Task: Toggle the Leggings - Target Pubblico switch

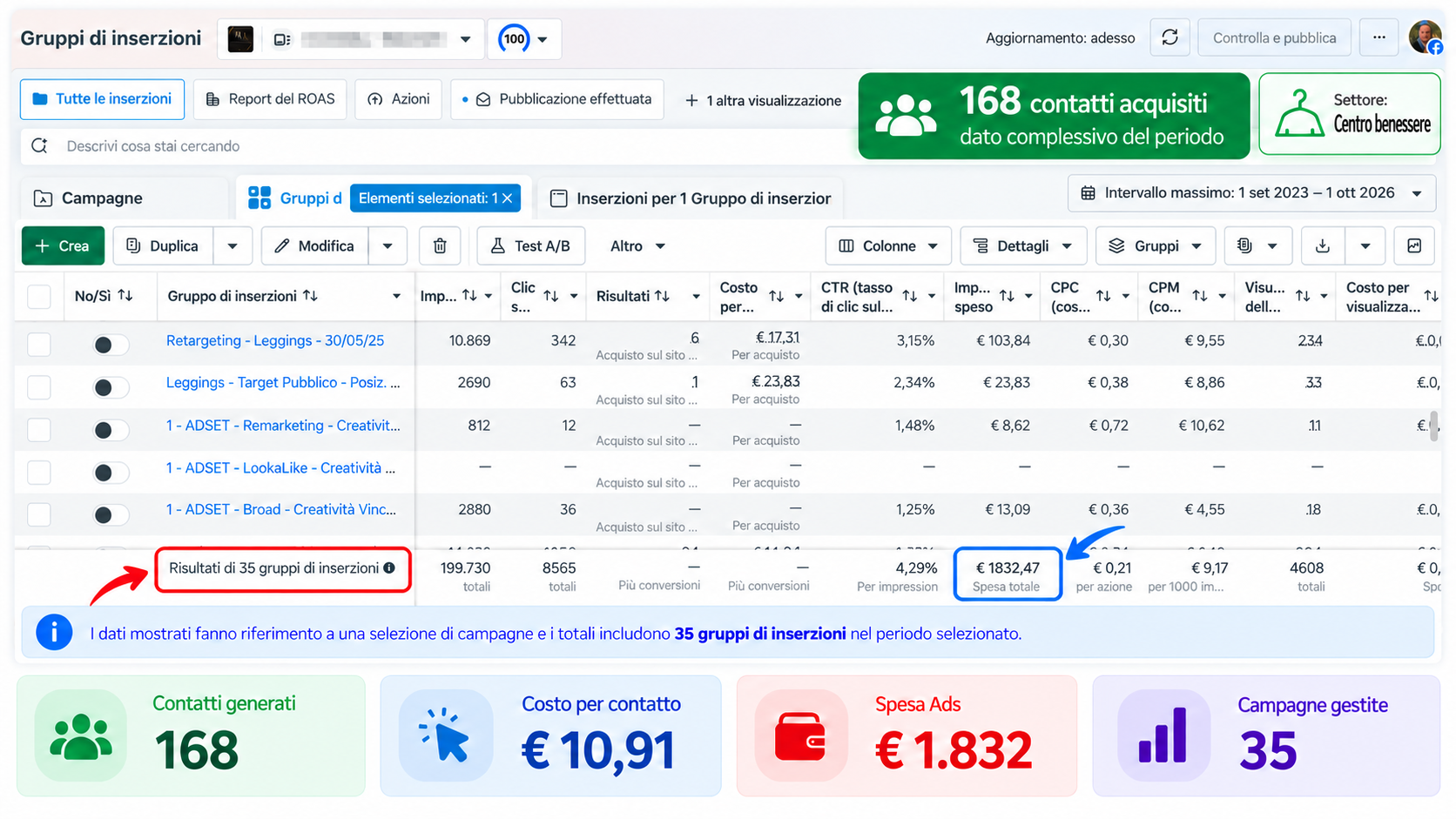Action: [x=111, y=387]
